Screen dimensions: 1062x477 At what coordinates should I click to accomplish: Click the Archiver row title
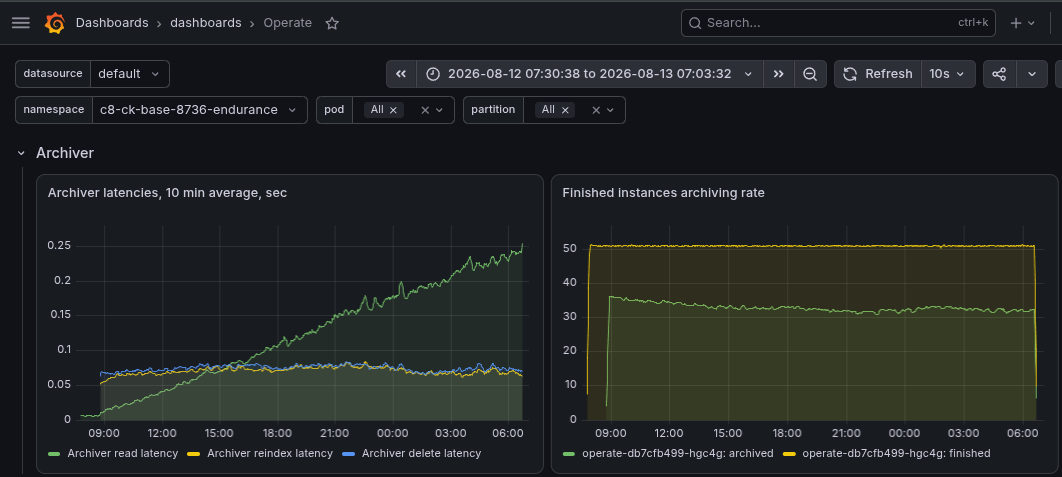[65, 153]
